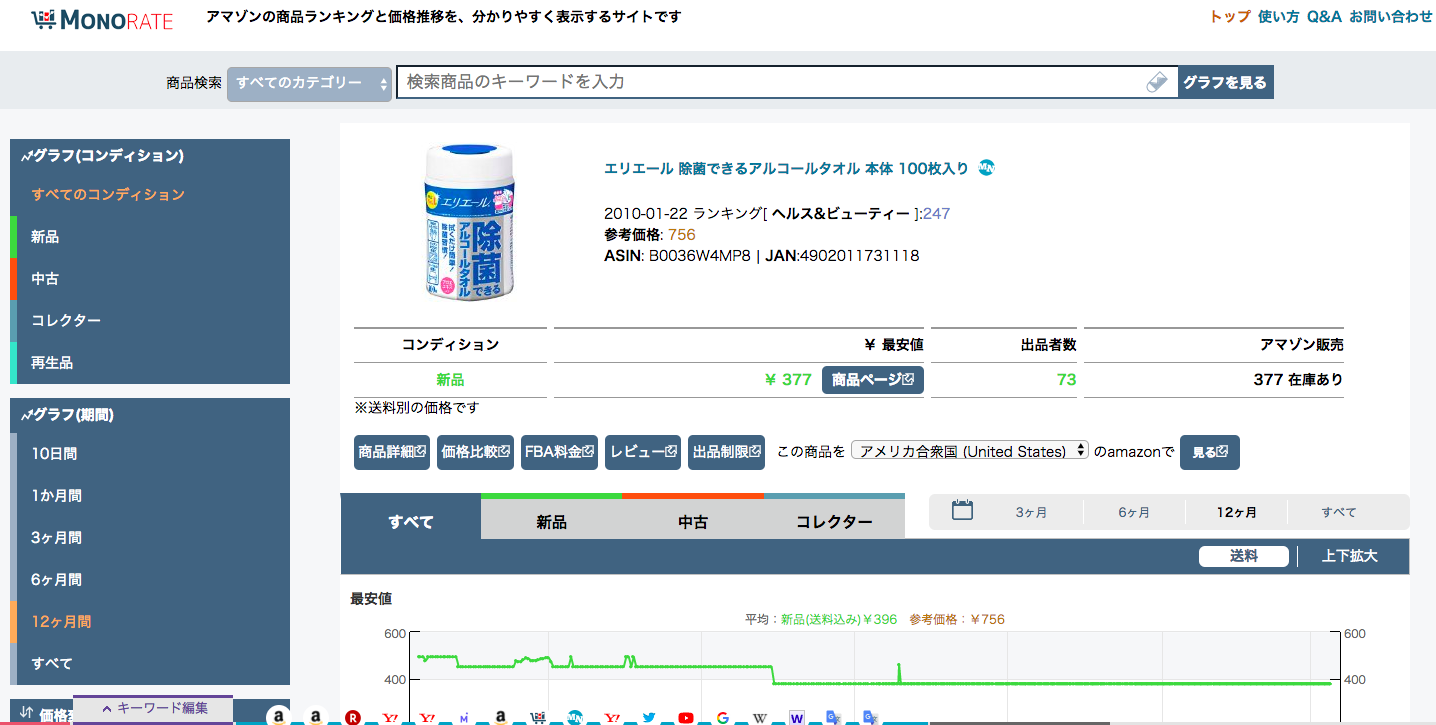Open the 商品詳細 button
The width and height of the screenshot is (1436, 725).
[392, 452]
